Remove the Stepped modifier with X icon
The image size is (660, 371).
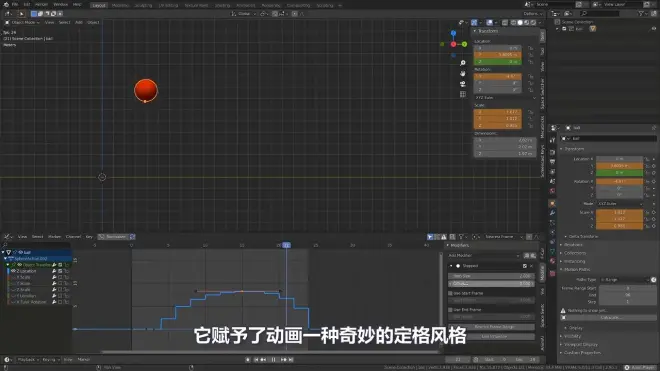tap(531, 266)
